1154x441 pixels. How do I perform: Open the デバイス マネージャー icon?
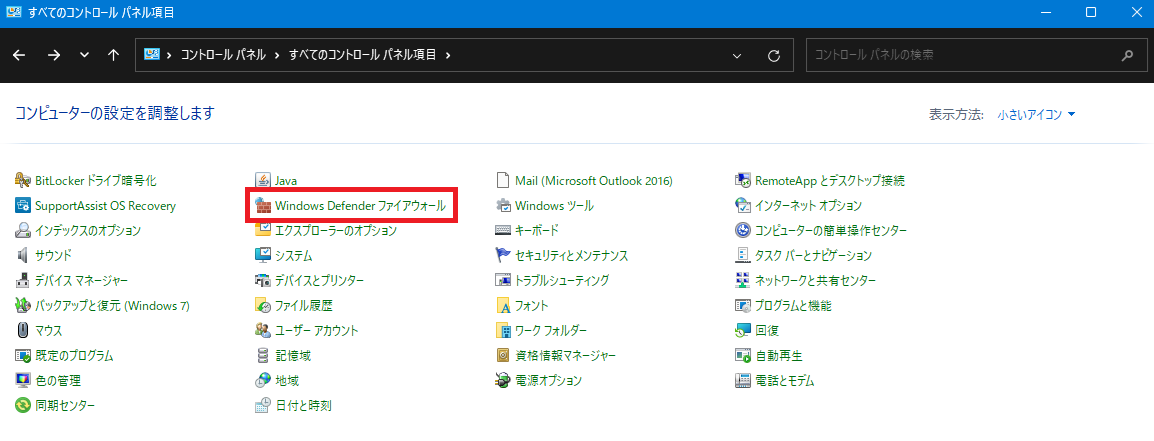coord(22,281)
